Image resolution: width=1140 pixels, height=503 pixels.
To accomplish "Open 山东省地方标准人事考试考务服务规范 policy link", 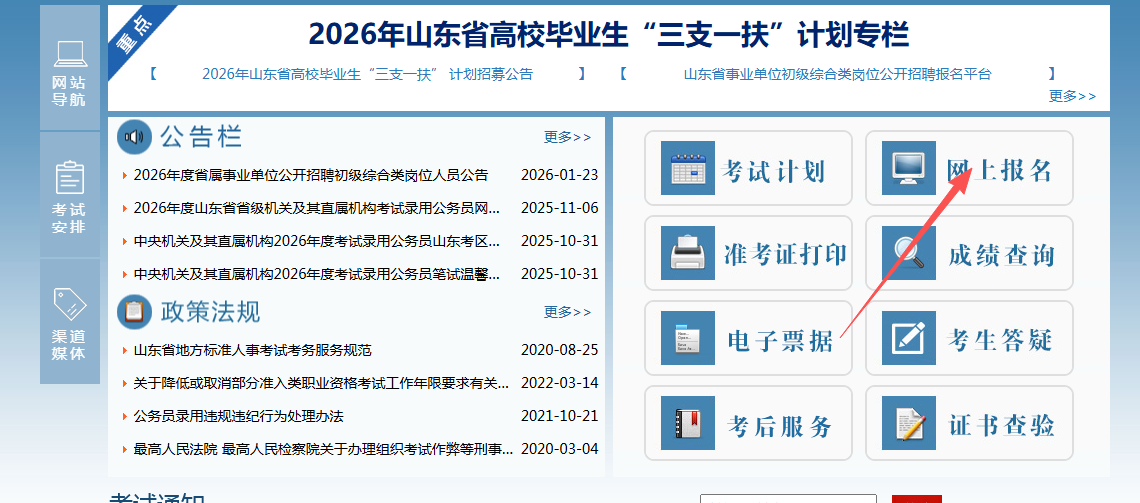I will coord(252,350).
